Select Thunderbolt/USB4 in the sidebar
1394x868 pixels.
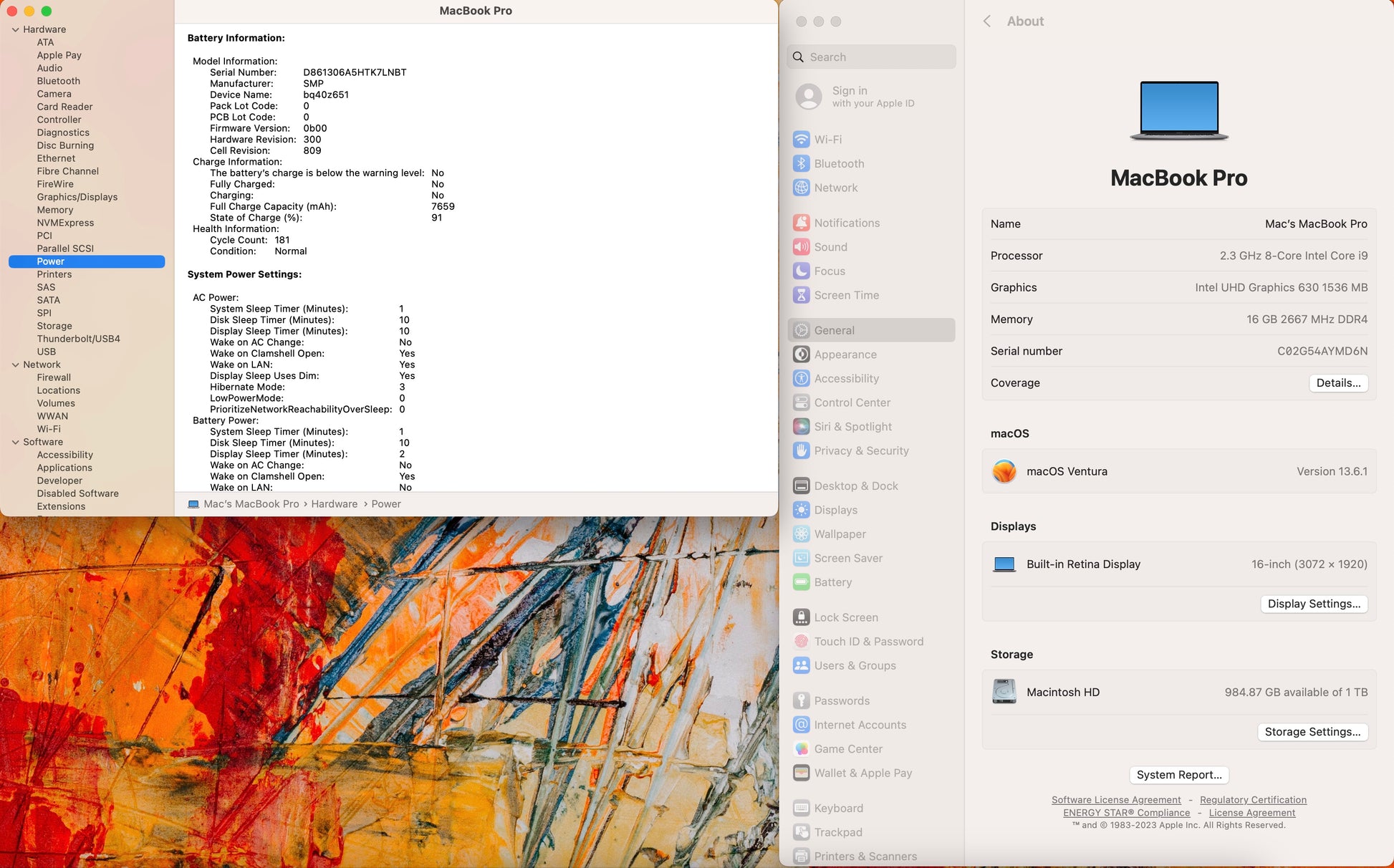point(79,339)
